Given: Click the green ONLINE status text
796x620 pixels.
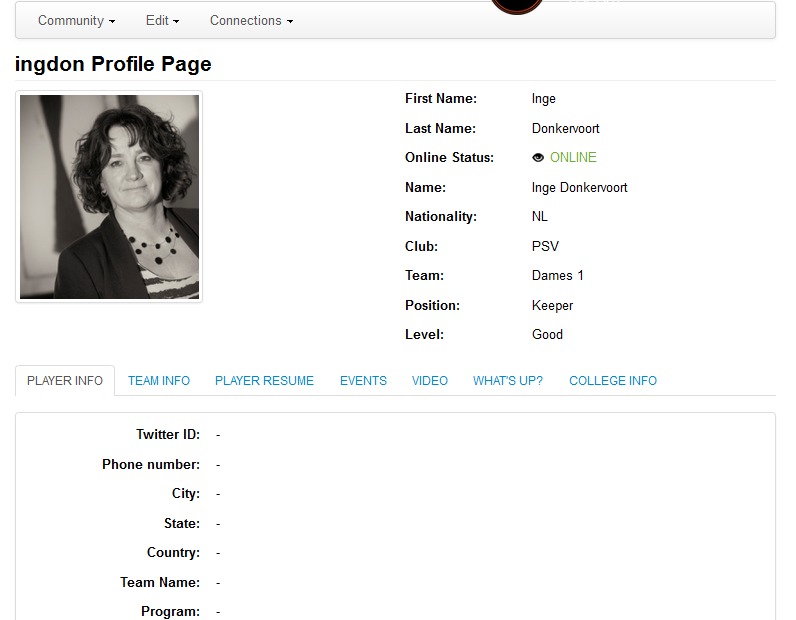Looking at the screenshot, I should [x=573, y=157].
